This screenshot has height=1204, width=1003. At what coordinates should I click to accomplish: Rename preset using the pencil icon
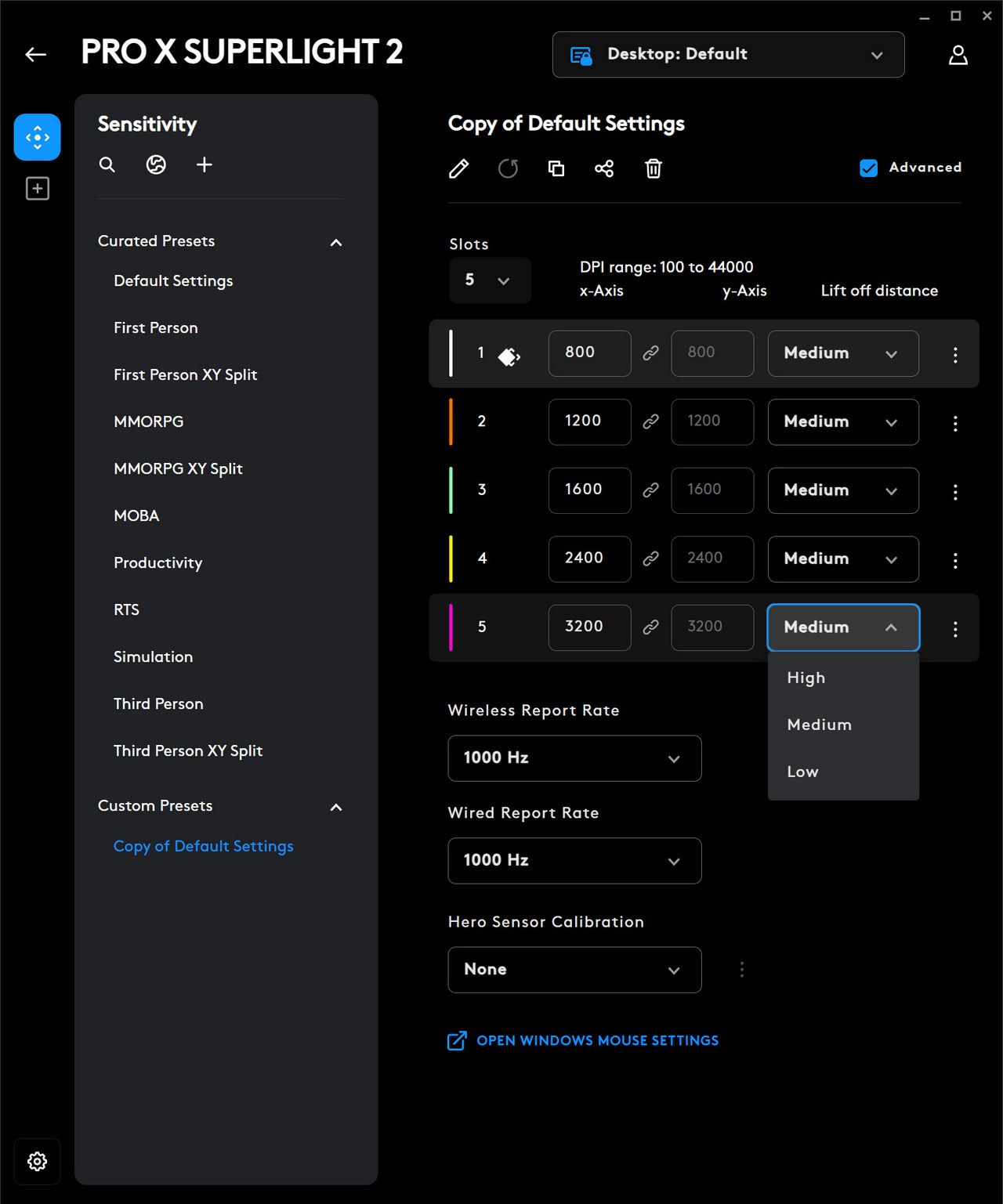(x=459, y=168)
